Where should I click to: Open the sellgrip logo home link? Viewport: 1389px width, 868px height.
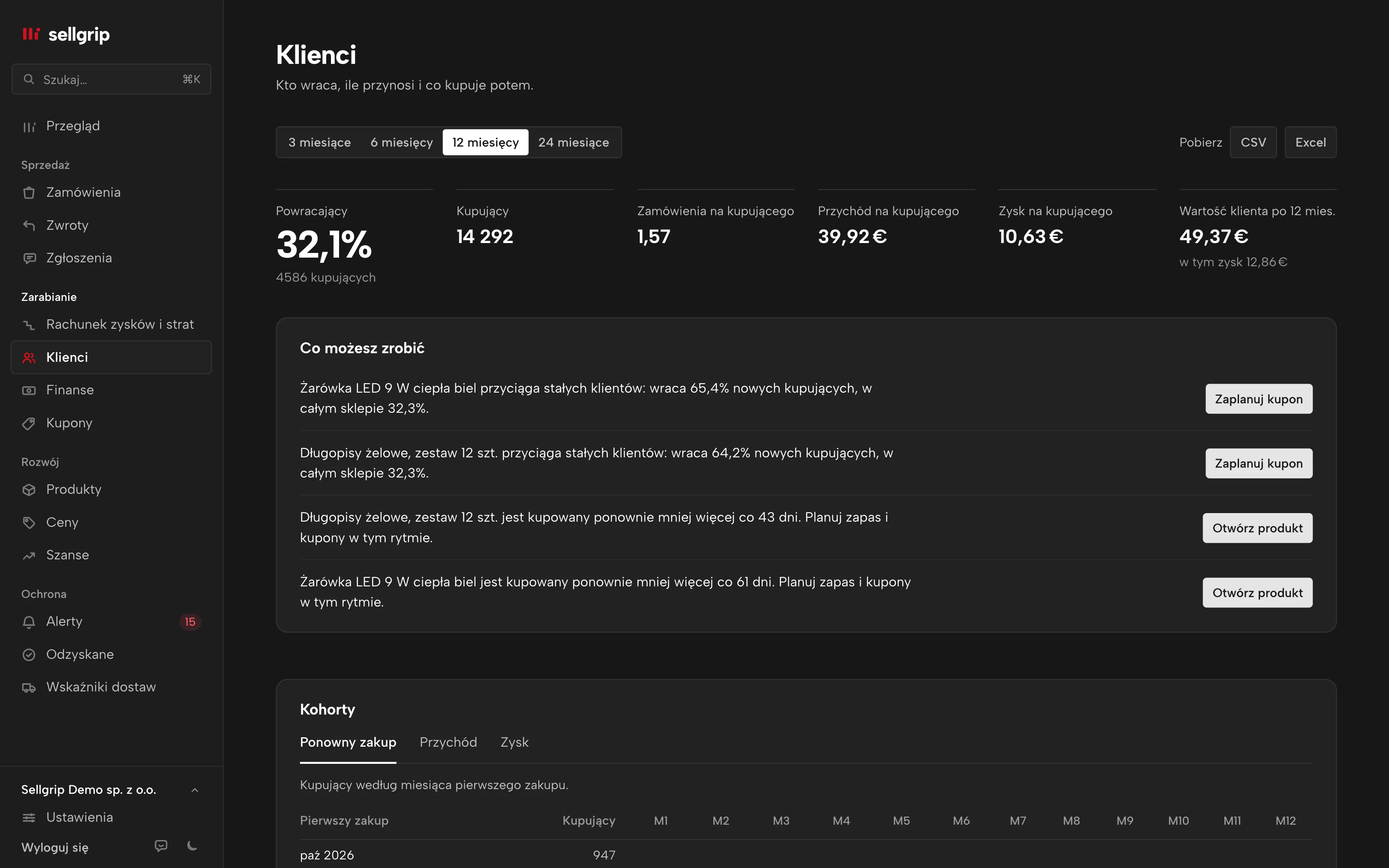pyautogui.click(x=66, y=34)
